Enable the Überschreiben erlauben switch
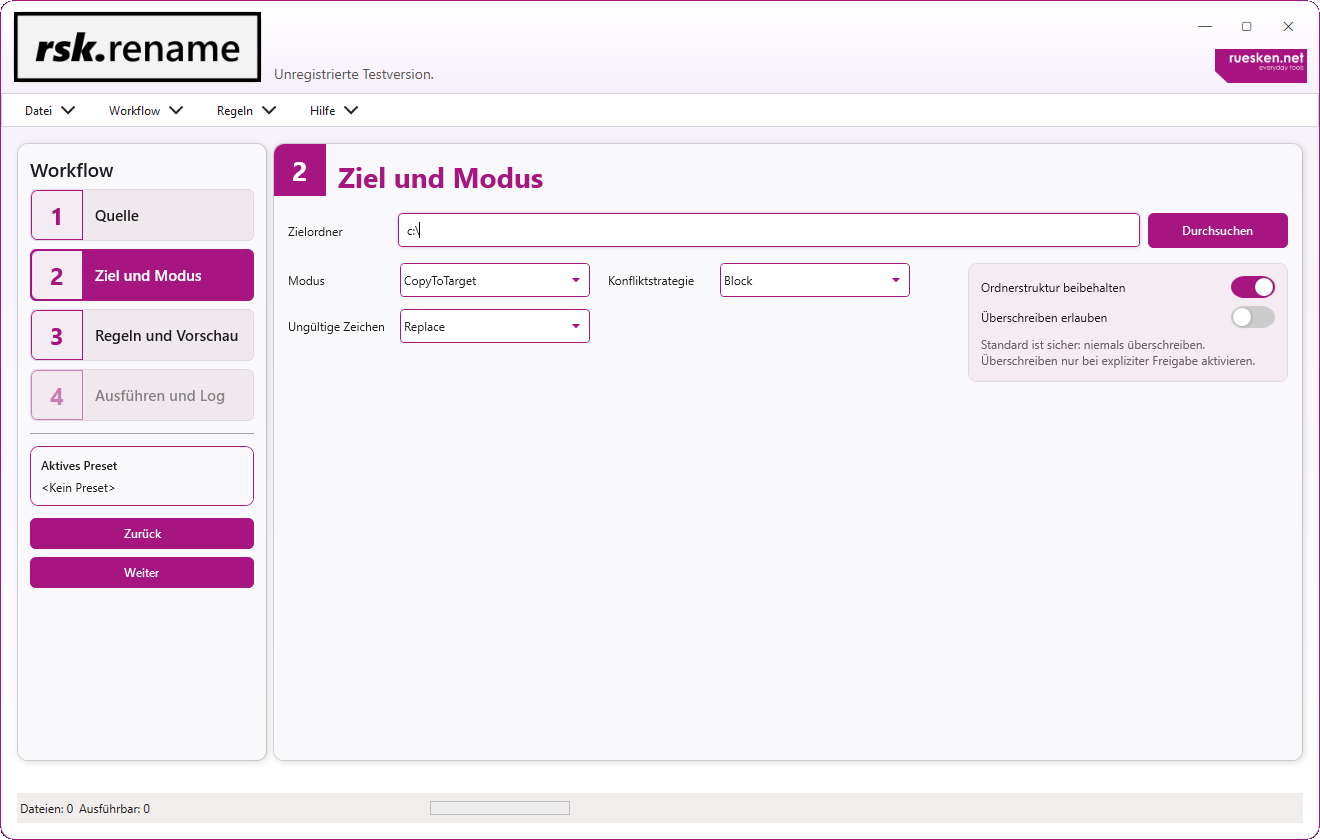Screen dimensions: 1320x840 coord(1252,318)
